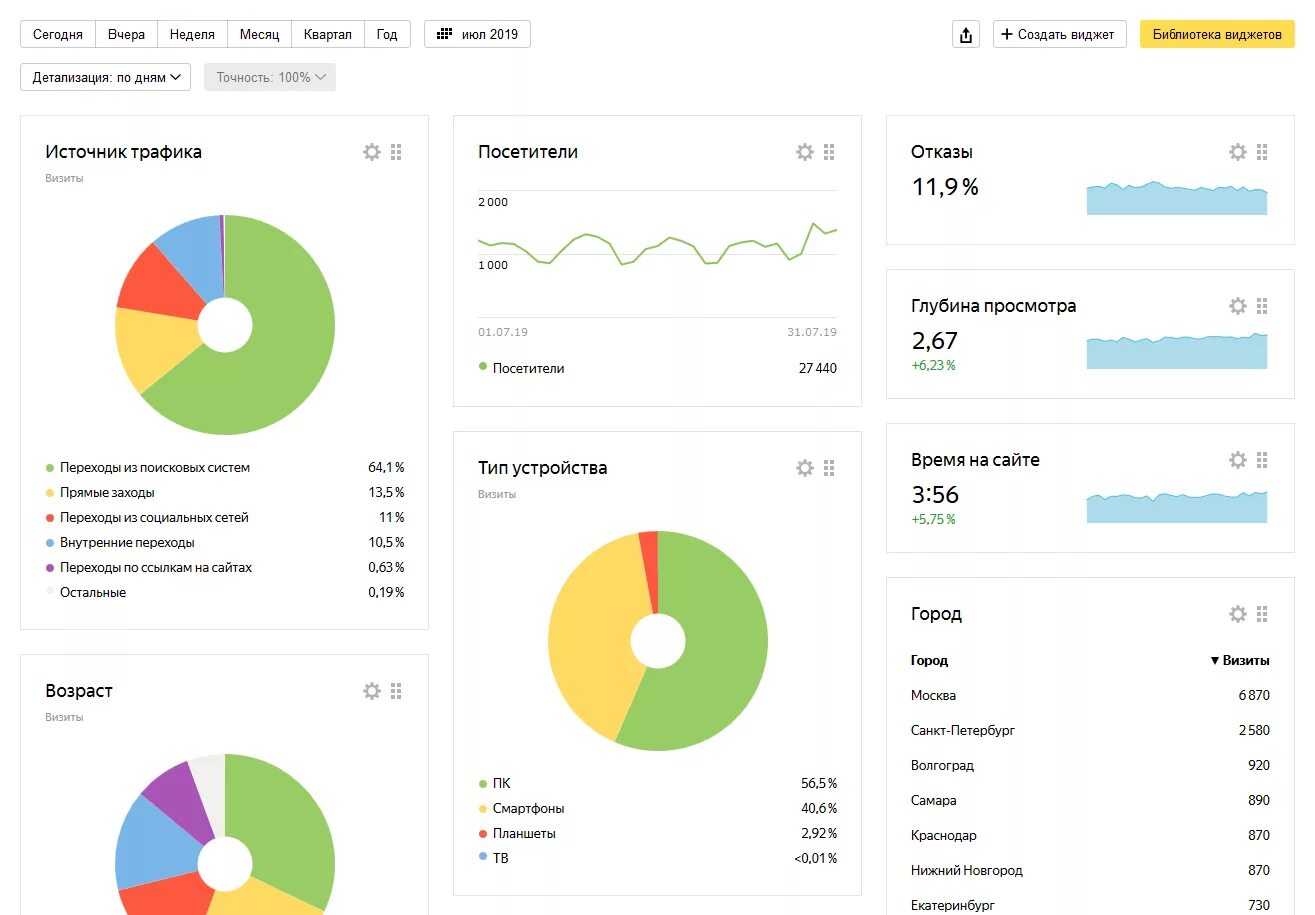The image size is (1315, 915).
Task: Click the Самара row in city table
Action: tap(1090, 800)
